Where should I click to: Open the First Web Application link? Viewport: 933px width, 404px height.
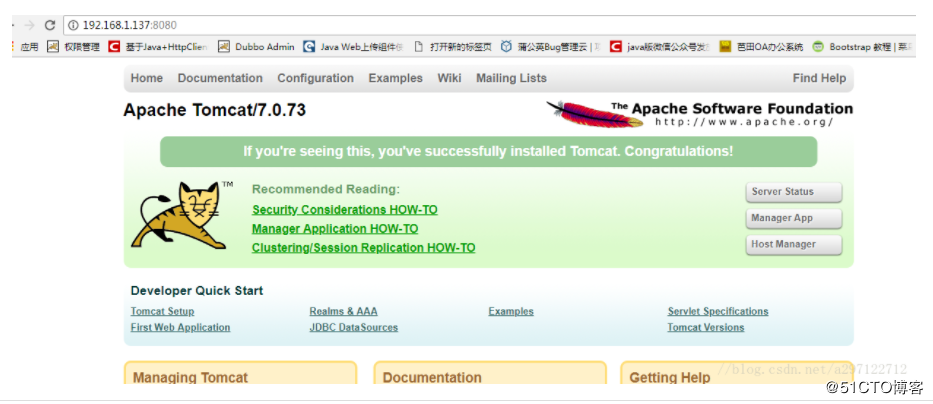(180, 327)
